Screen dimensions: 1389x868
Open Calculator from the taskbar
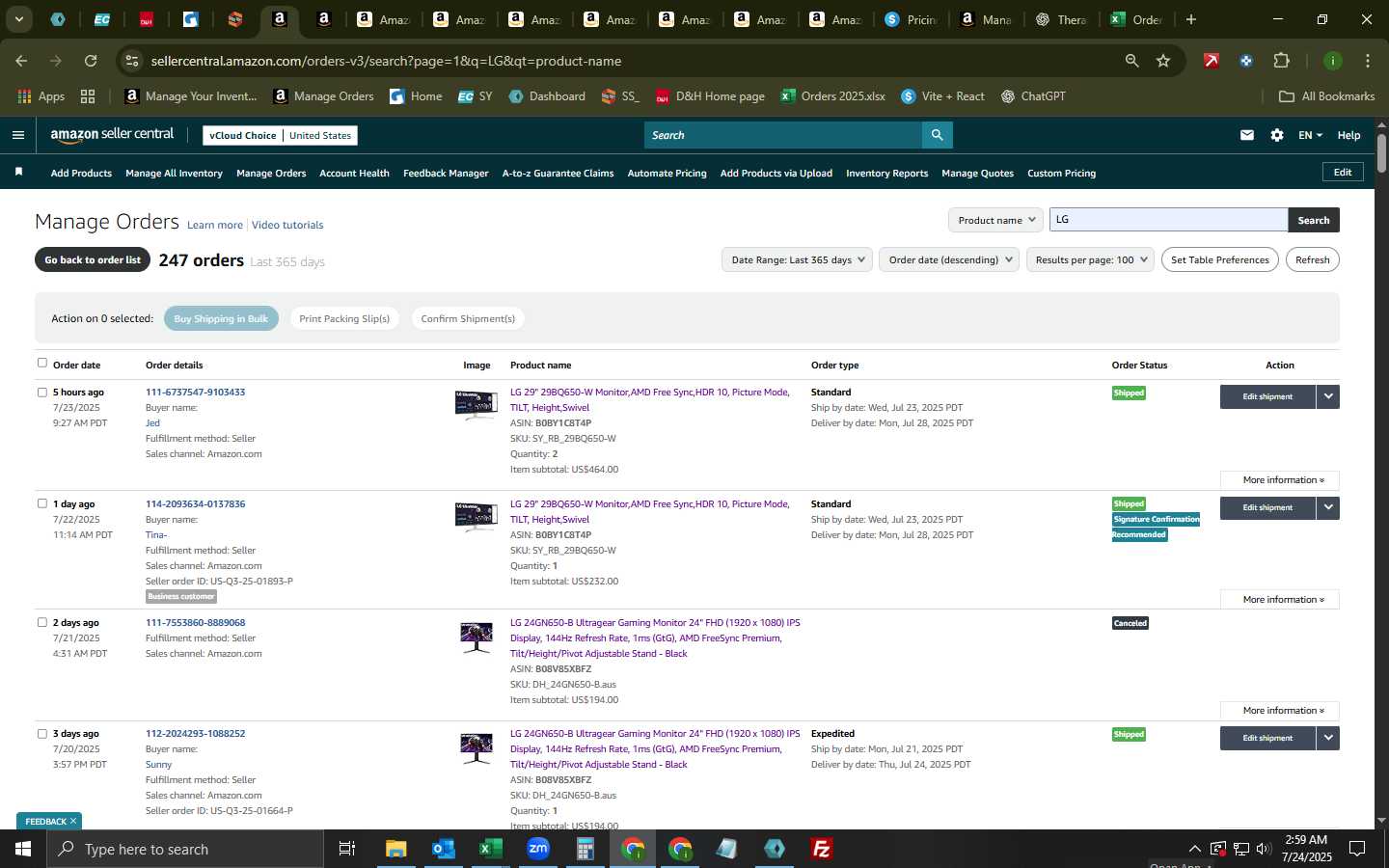585,849
